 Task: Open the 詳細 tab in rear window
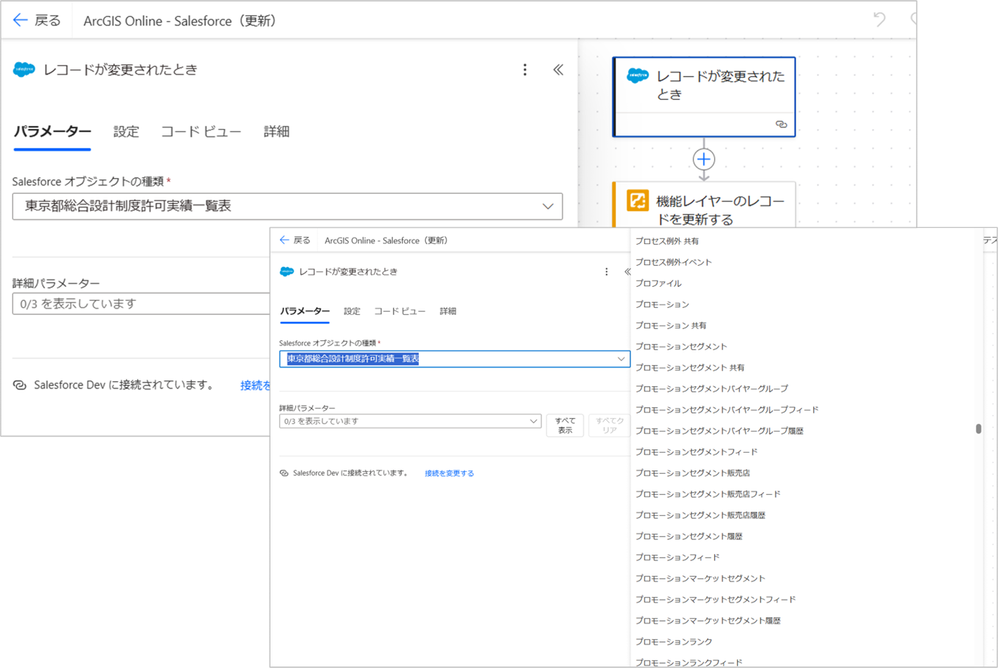tap(276, 132)
